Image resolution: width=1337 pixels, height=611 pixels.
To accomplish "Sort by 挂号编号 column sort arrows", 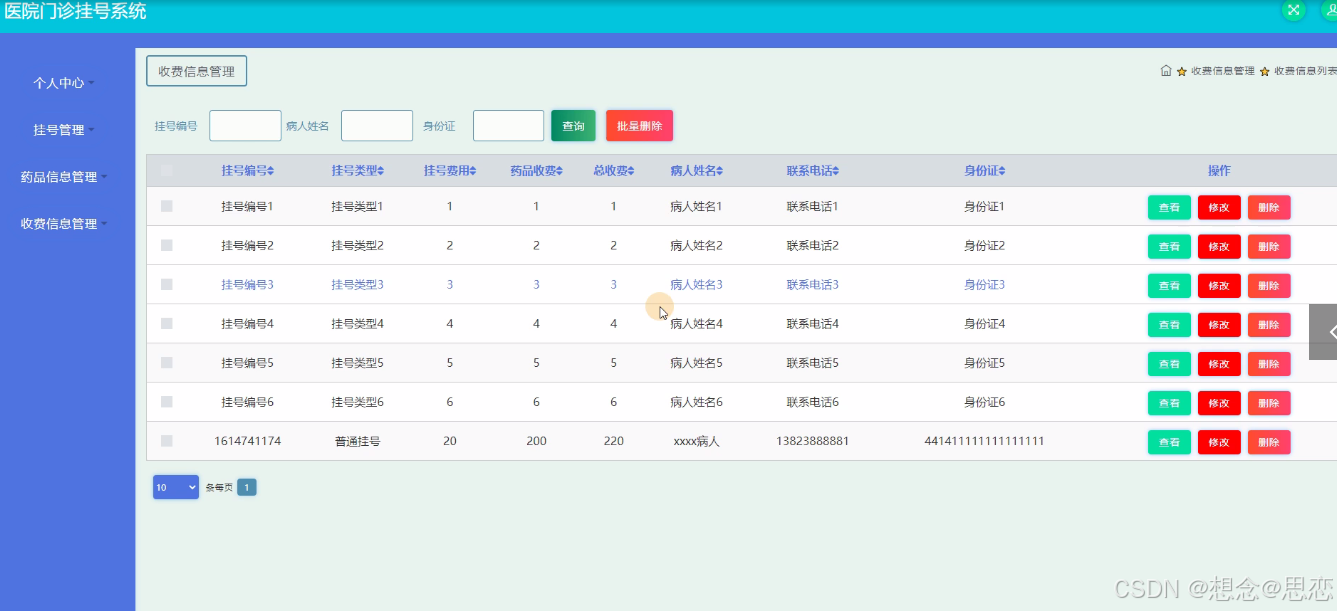I will click(x=270, y=171).
